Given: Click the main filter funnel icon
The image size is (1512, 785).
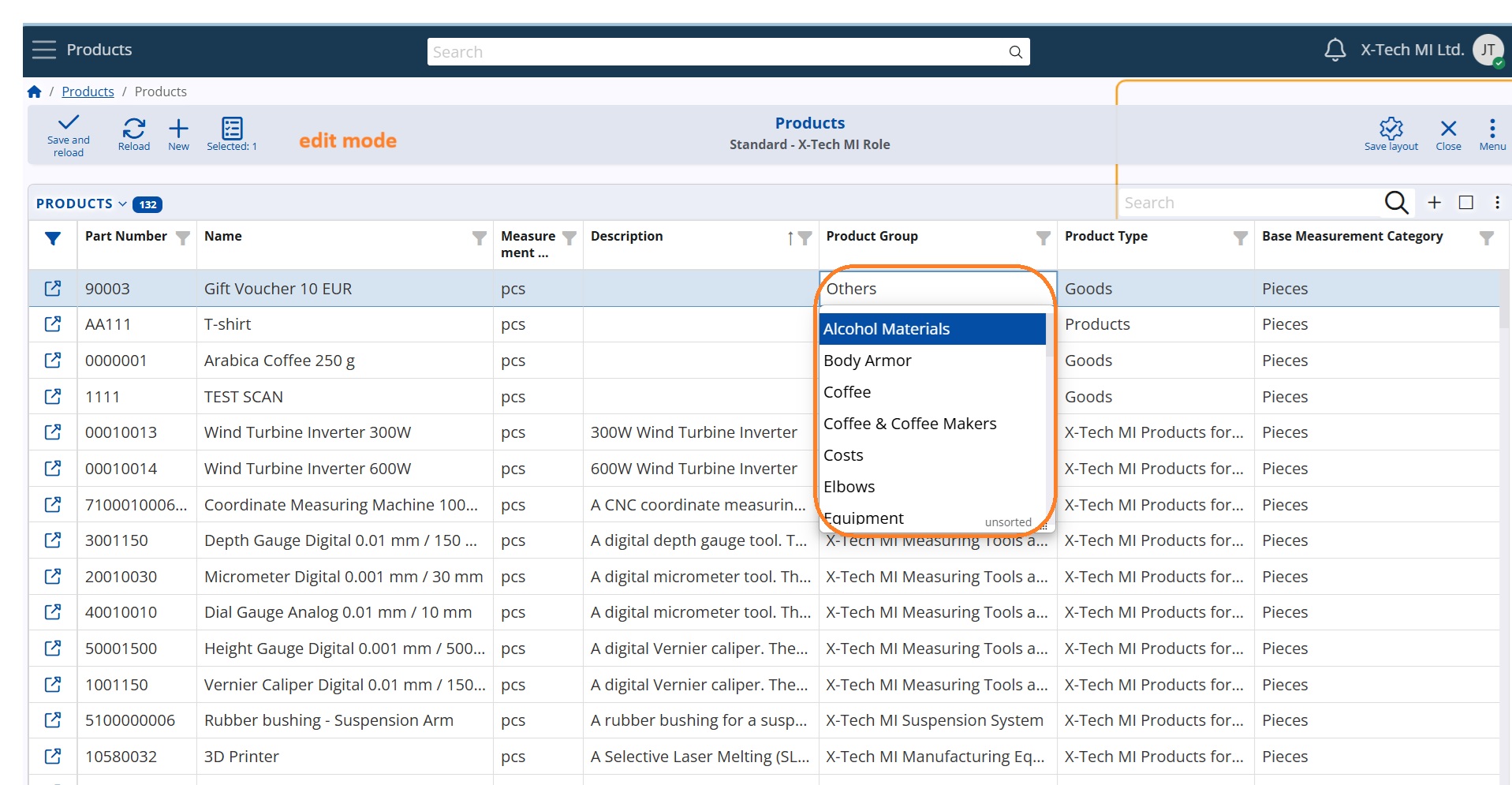Looking at the screenshot, I should [53, 238].
